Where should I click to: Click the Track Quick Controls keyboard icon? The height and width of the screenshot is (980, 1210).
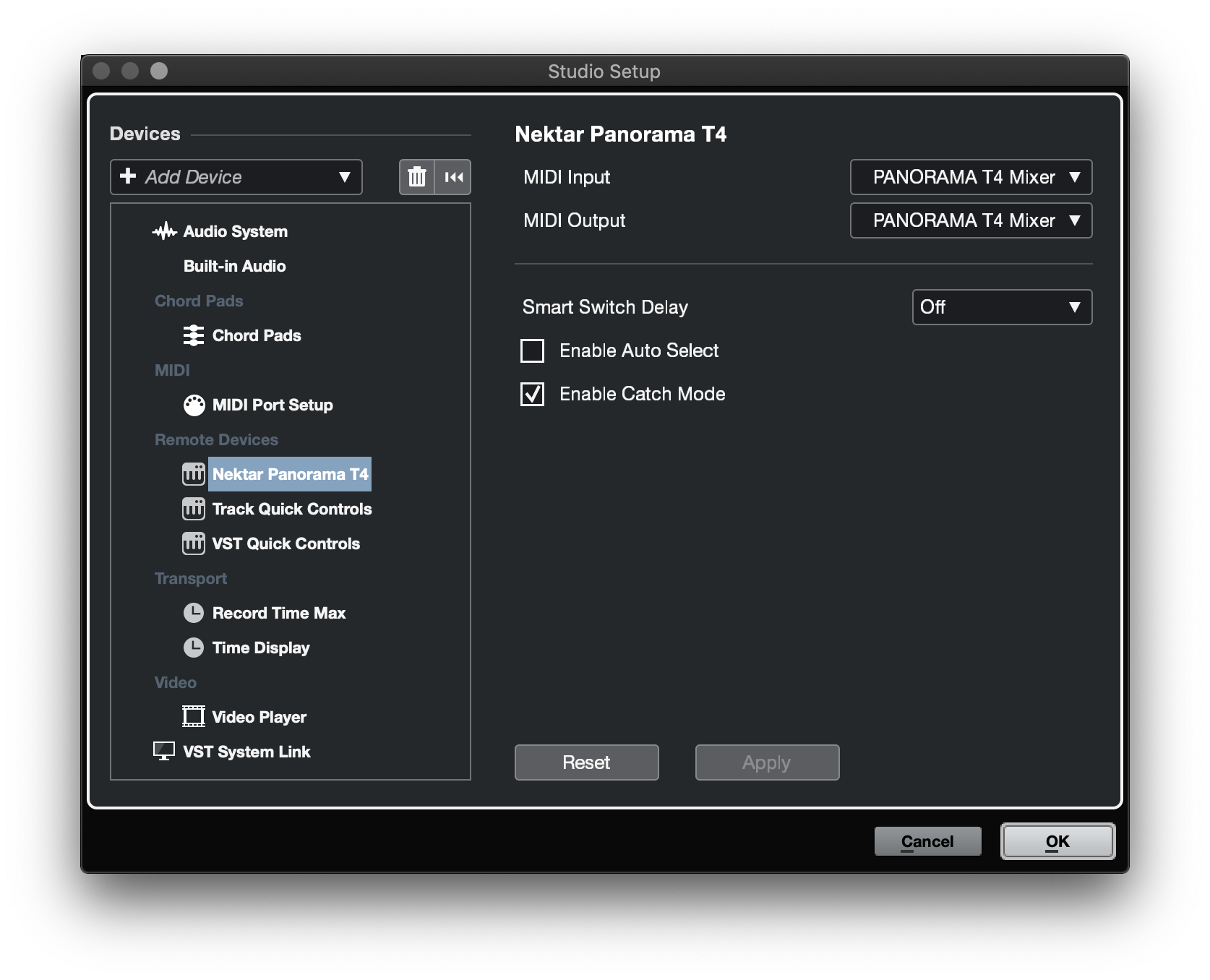(x=194, y=510)
